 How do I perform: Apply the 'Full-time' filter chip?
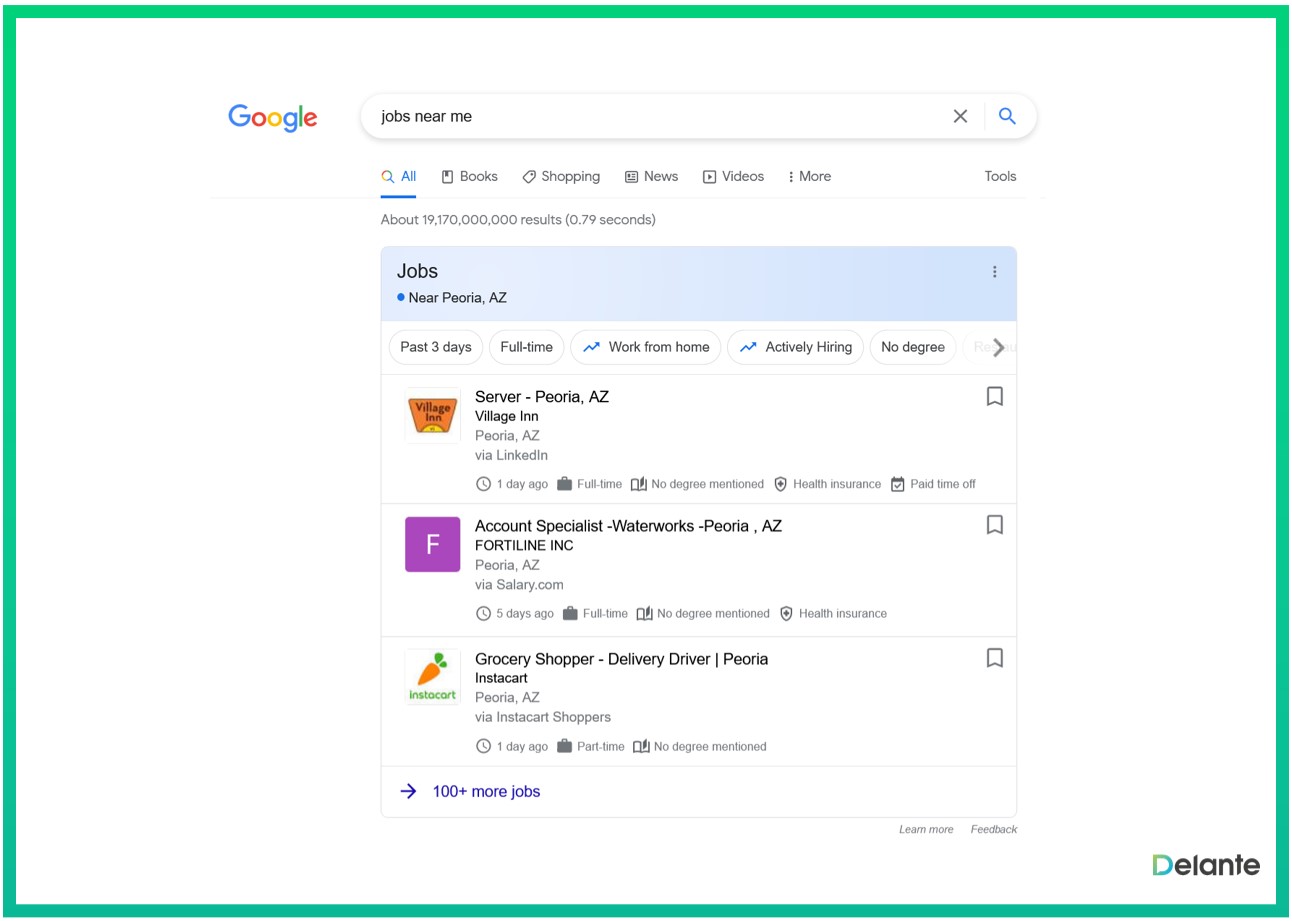(526, 347)
